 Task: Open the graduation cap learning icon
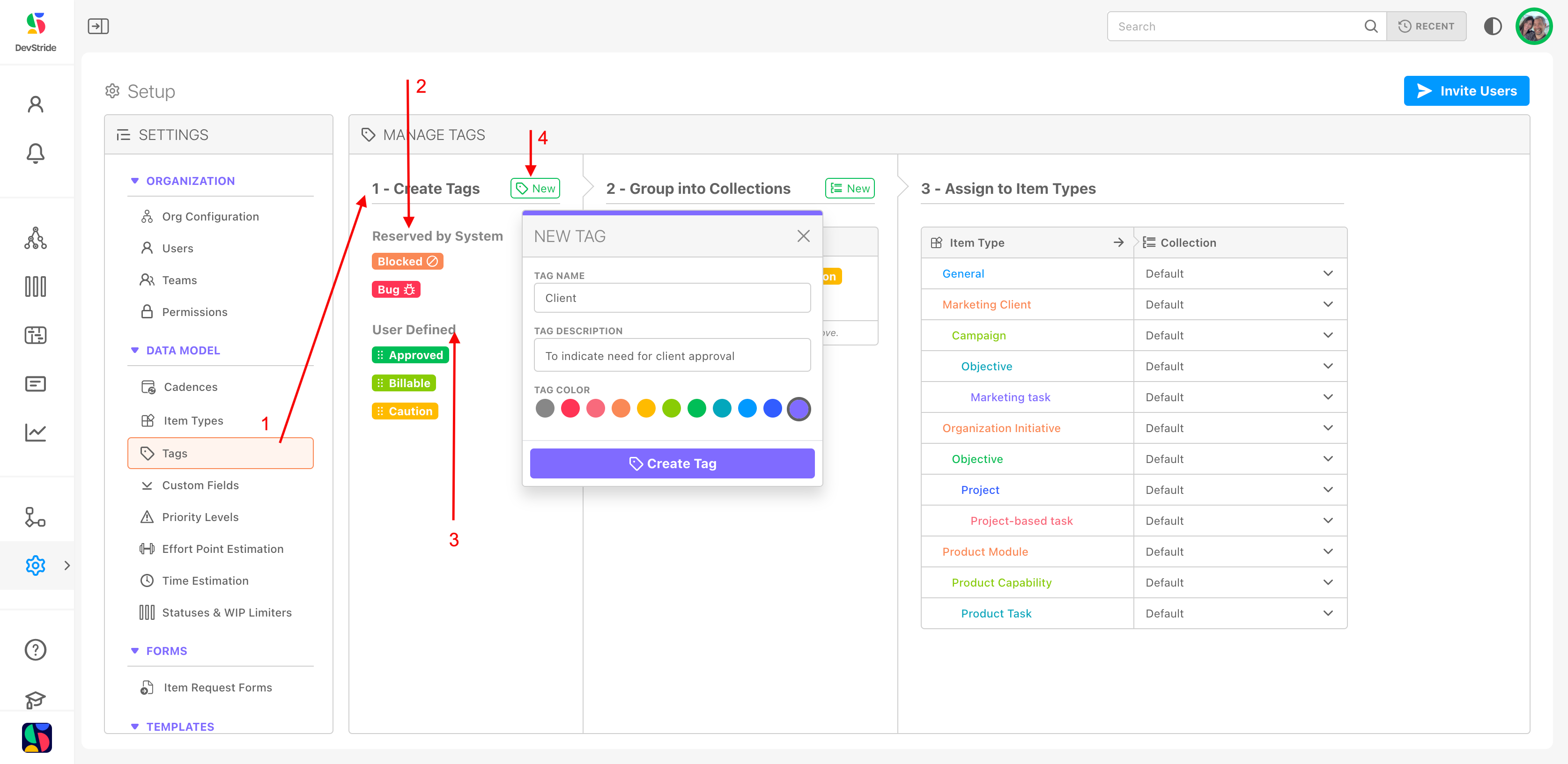pos(35,699)
